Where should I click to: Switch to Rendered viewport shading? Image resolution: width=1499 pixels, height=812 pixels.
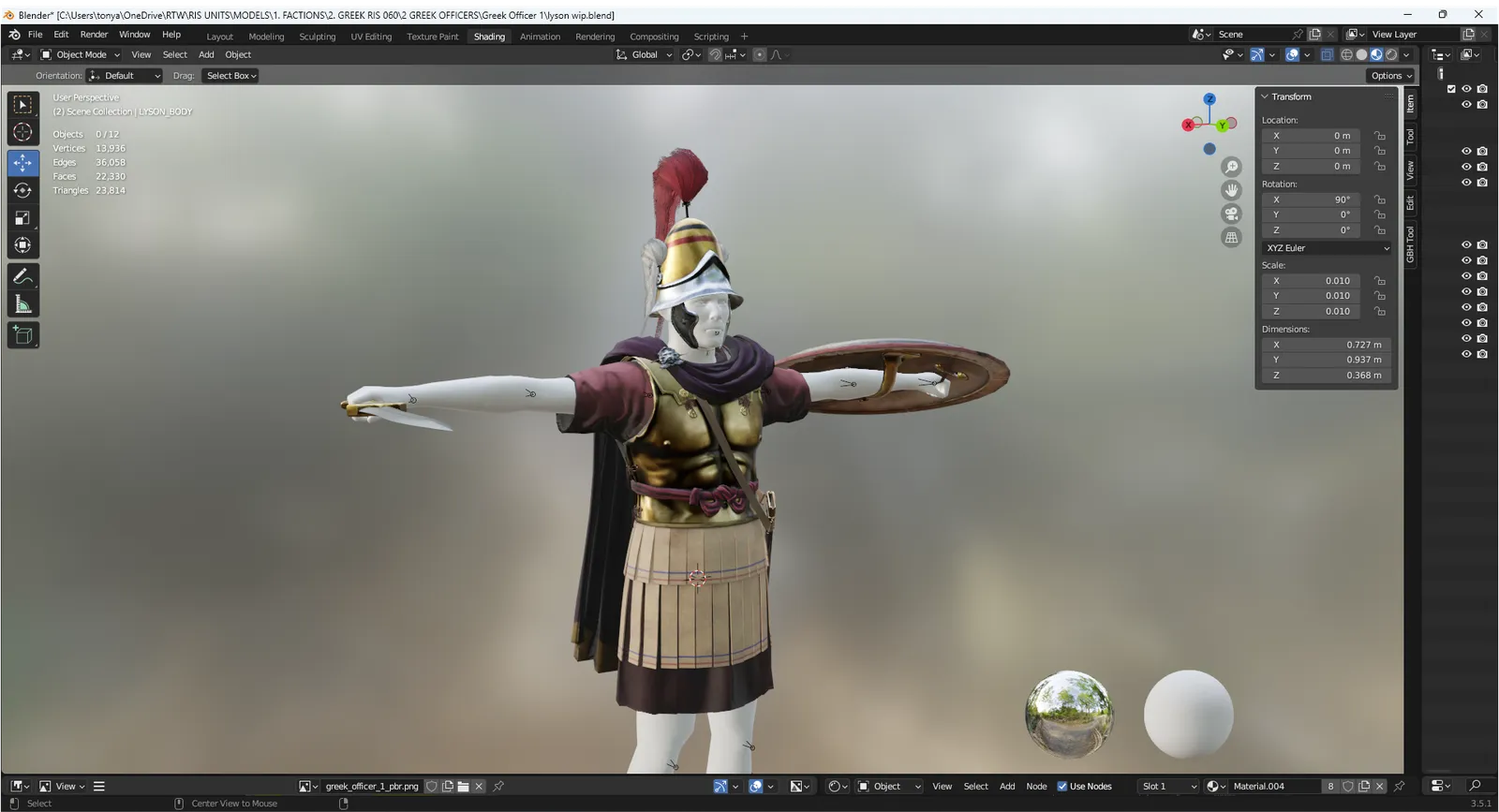[x=1391, y=55]
